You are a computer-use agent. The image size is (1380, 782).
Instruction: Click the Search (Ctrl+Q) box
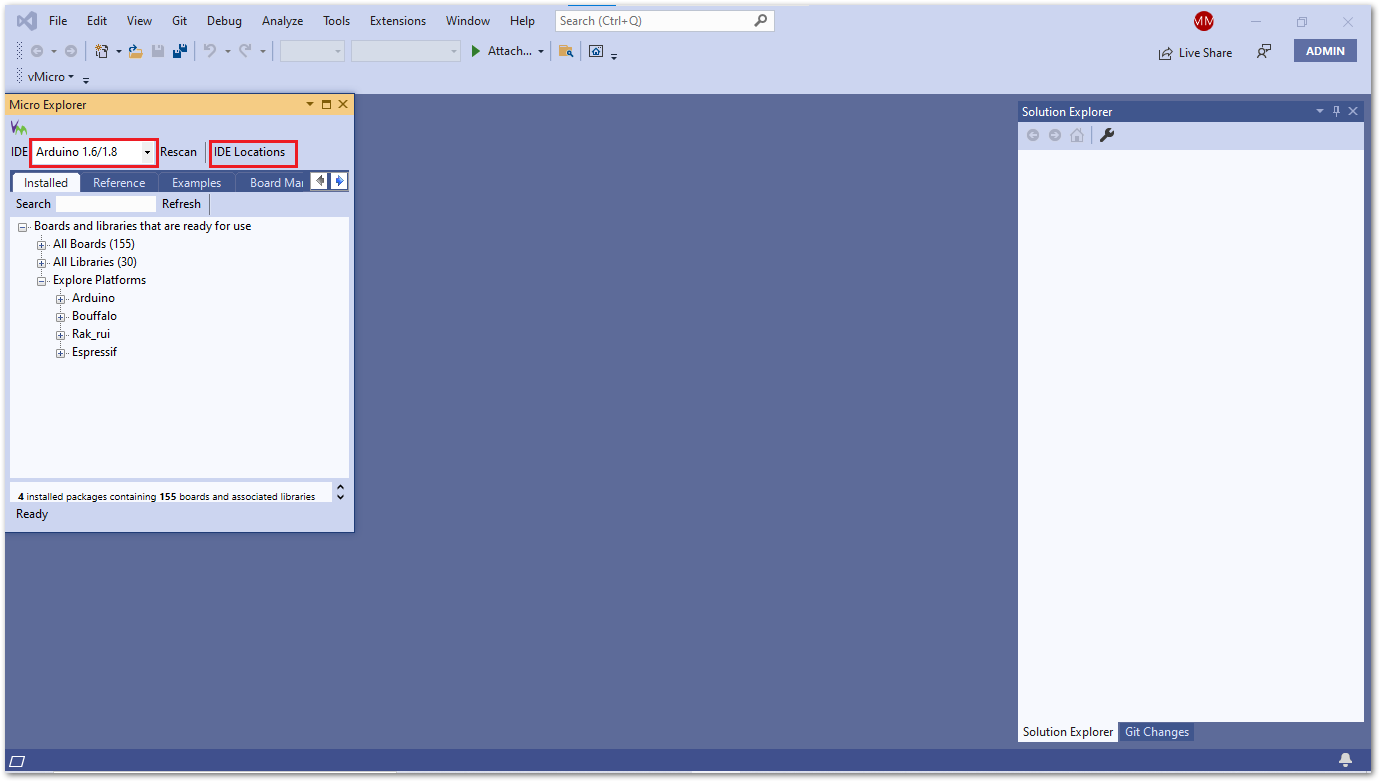click(x=665, y=20)
